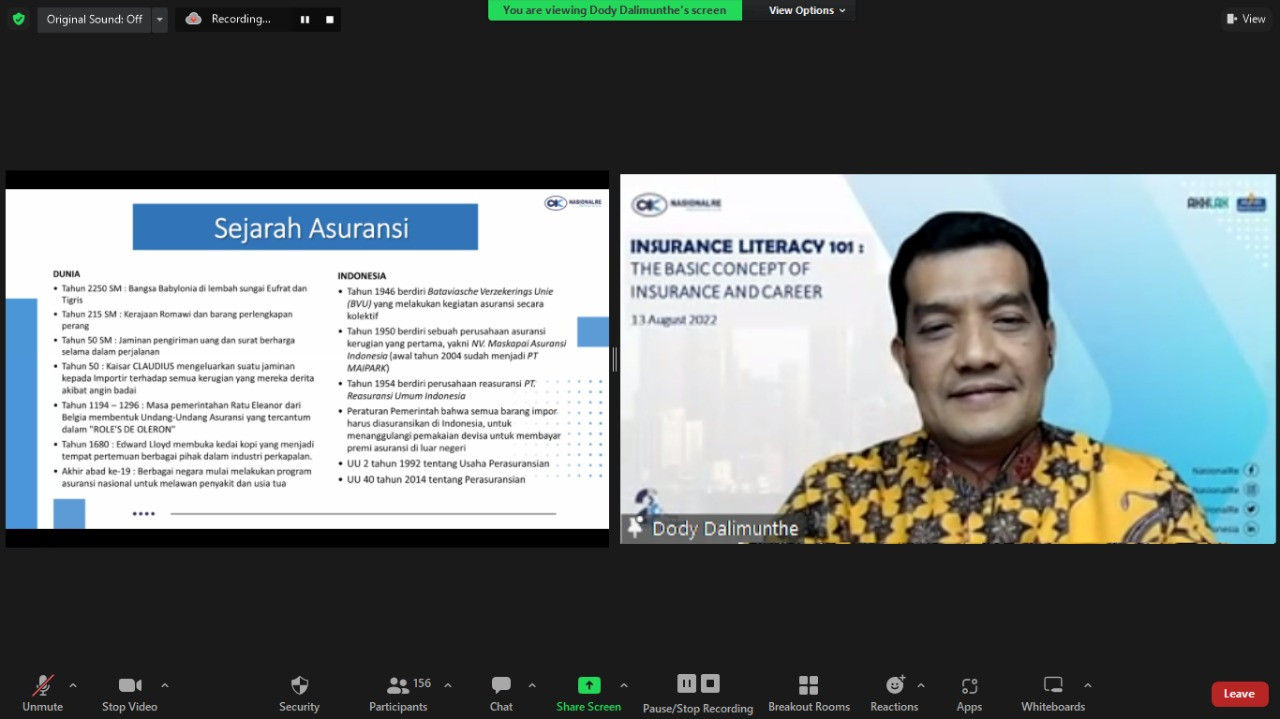Open Whiteboards
This screenshot has height=719, width=1280.
(1053, 693)
